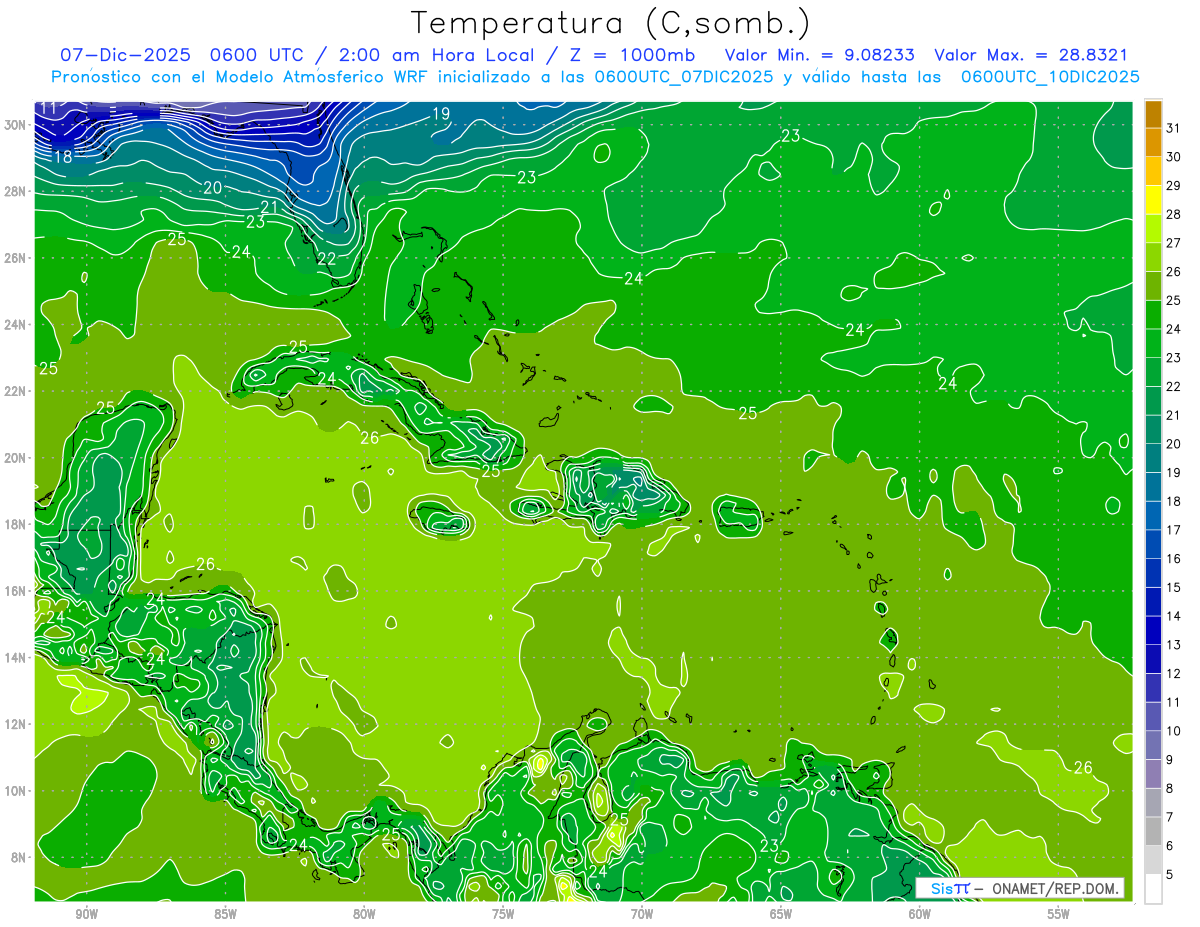Click the 0600UTC_10DIC2025 valid-until timestamp

pos(1049,77)
